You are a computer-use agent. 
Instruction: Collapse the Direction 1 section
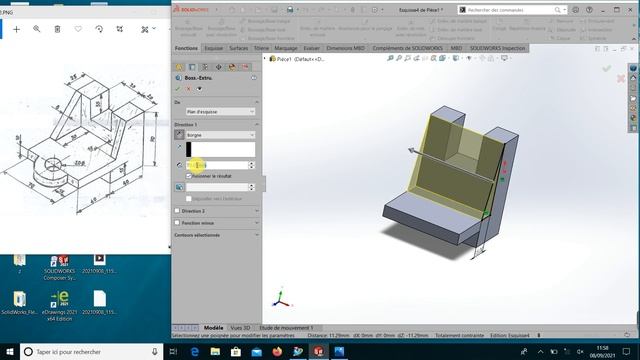[257, 124]
